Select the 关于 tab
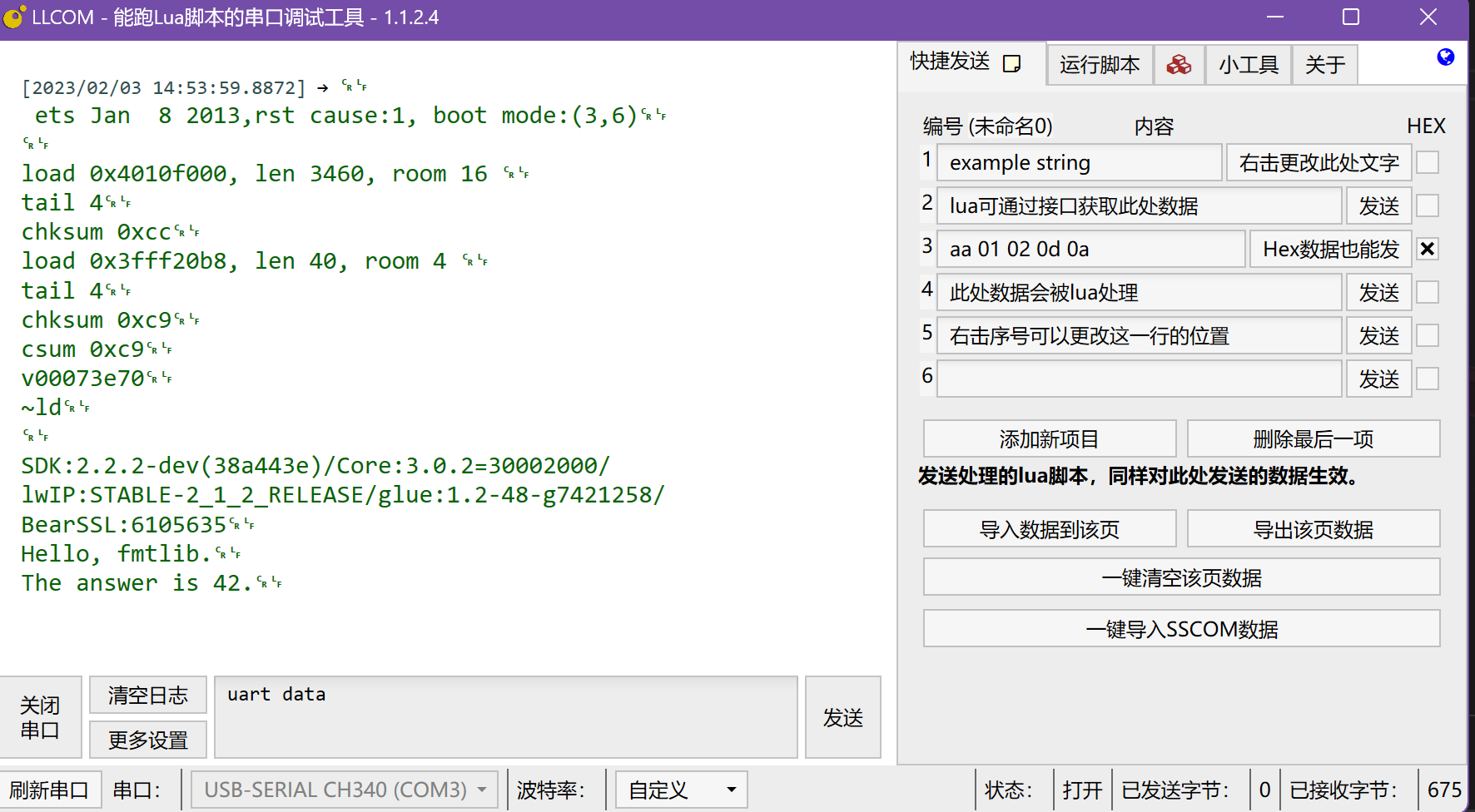Screen dimensions: 1475x812 [x=1324, y=65]
